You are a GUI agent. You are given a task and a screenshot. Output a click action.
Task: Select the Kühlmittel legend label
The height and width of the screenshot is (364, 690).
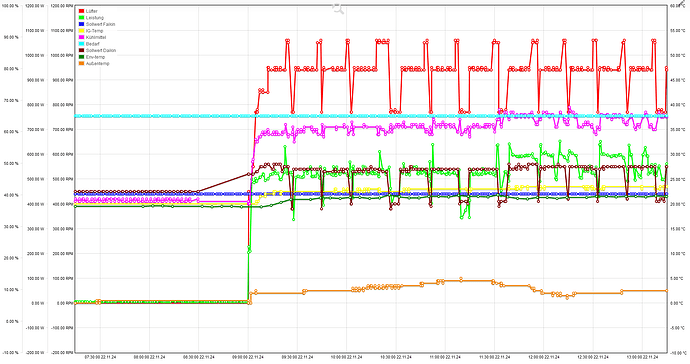(x=96, y=37)
